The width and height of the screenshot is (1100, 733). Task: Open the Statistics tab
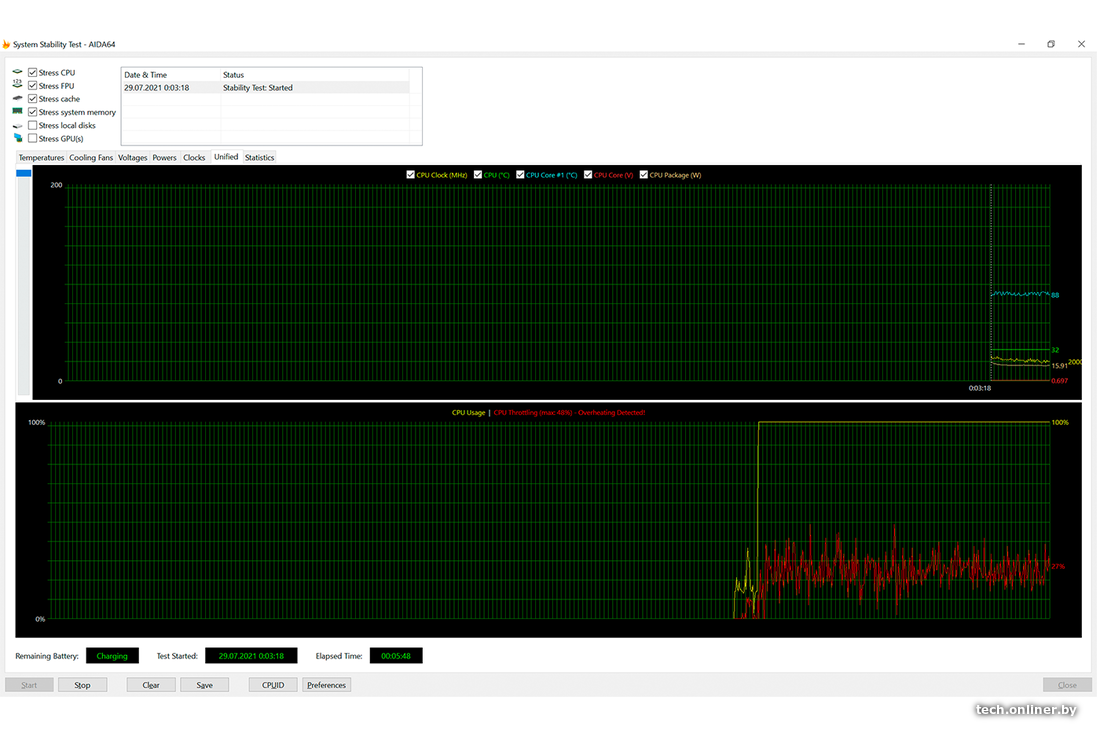(259, 158)
